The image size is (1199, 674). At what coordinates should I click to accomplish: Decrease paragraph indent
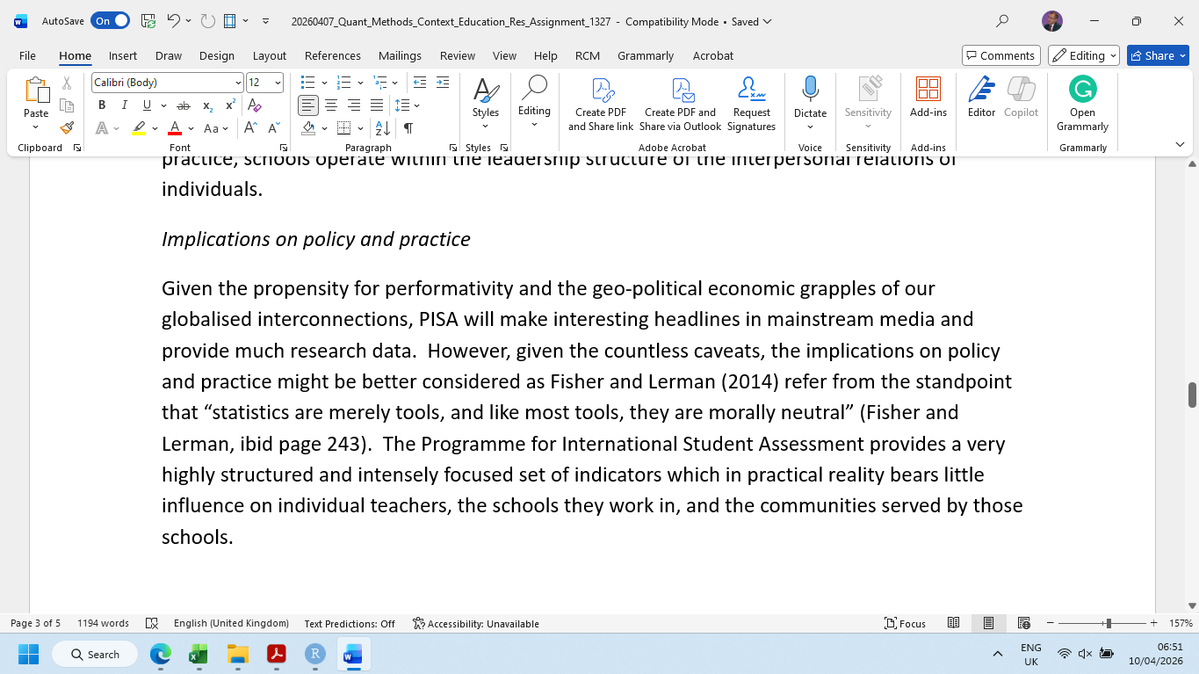pyautogui.click(x=420, y=83)
